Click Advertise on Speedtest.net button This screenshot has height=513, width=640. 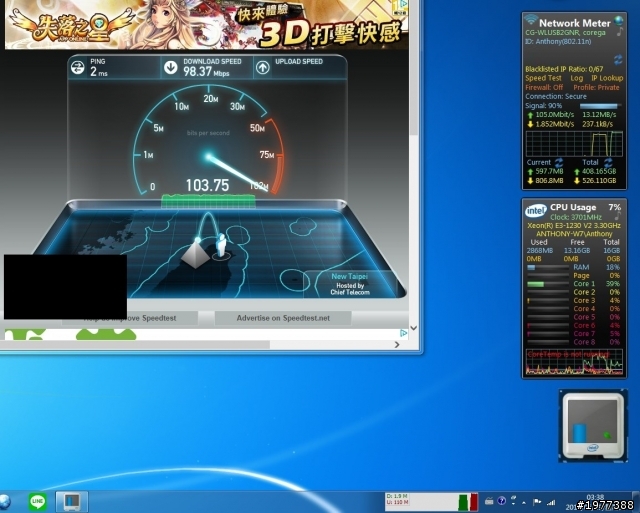click(x=283, y=318)
